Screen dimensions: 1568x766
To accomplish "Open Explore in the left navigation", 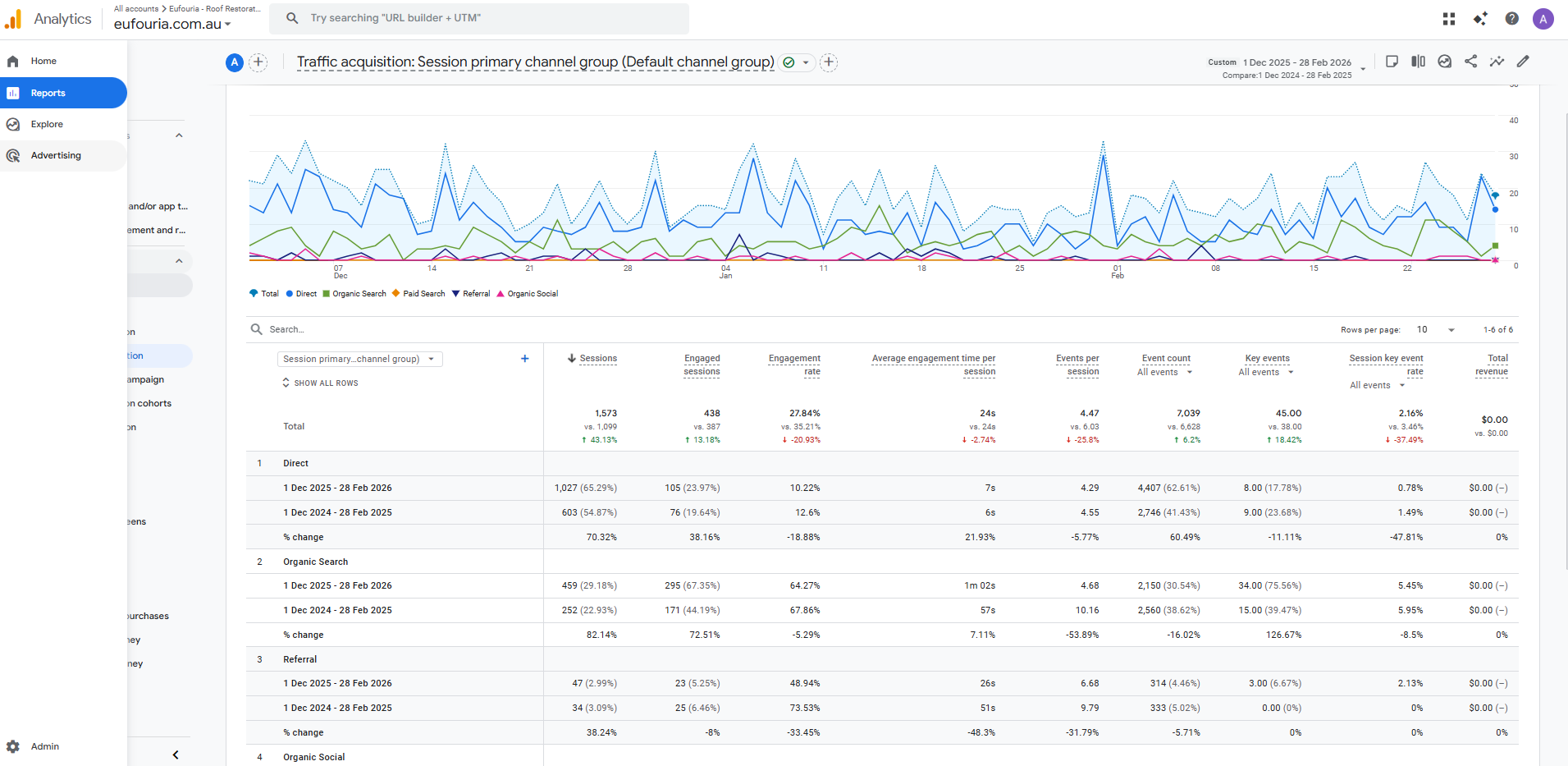I will tap(63, 124).
